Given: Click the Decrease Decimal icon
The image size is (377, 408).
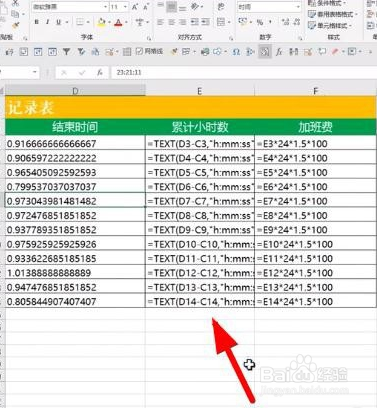Looking at the screenshot, I should (297, 22).
